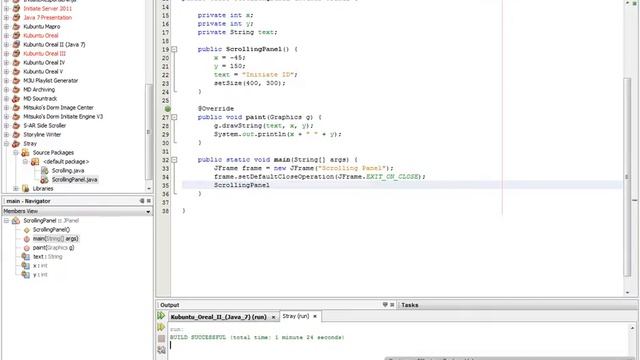Collapse the code fold at line 32 main method
640x360 pixels.
tap(174, 160)
